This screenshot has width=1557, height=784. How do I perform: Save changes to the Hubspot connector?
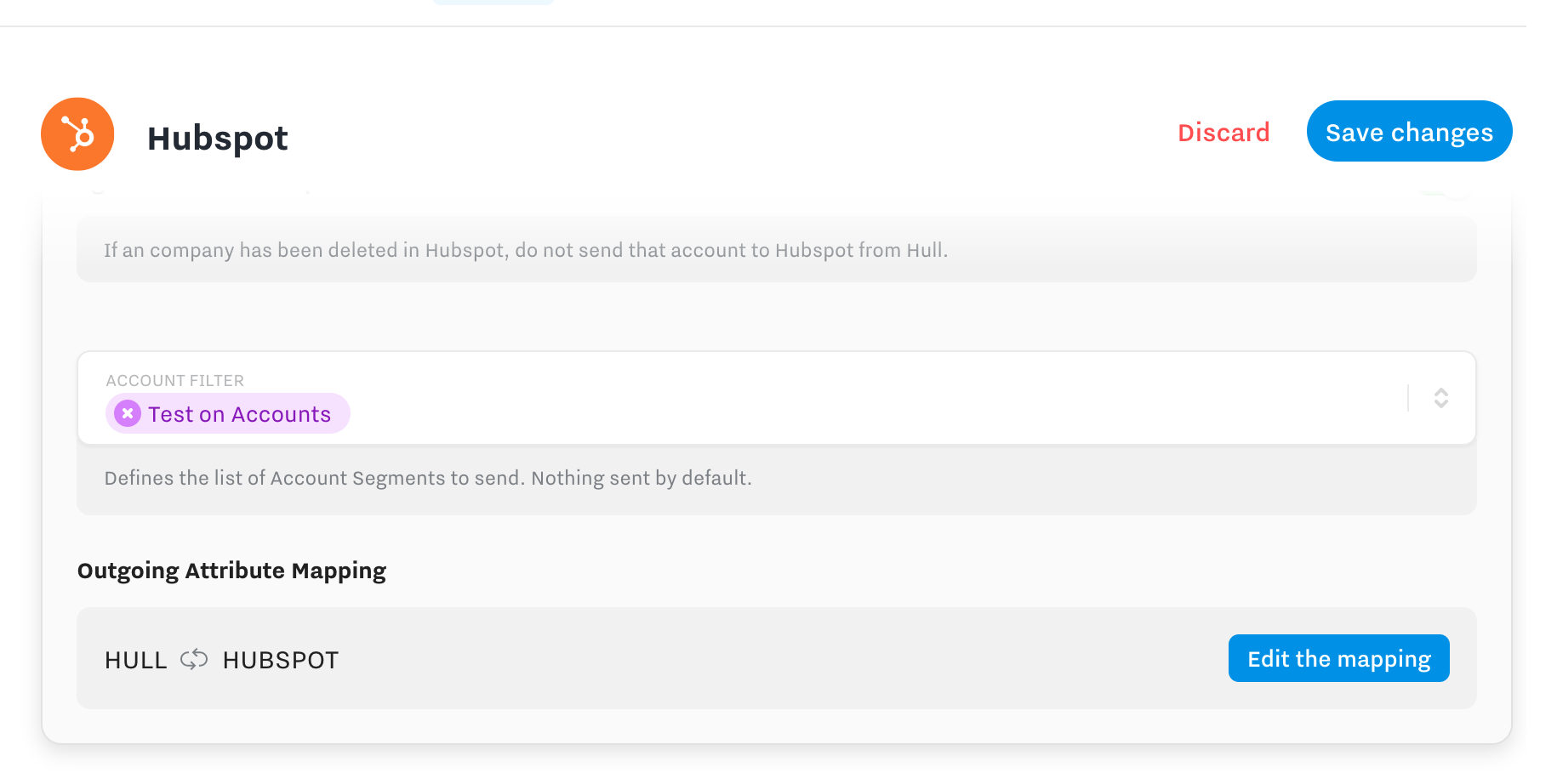pos(1409,132)
